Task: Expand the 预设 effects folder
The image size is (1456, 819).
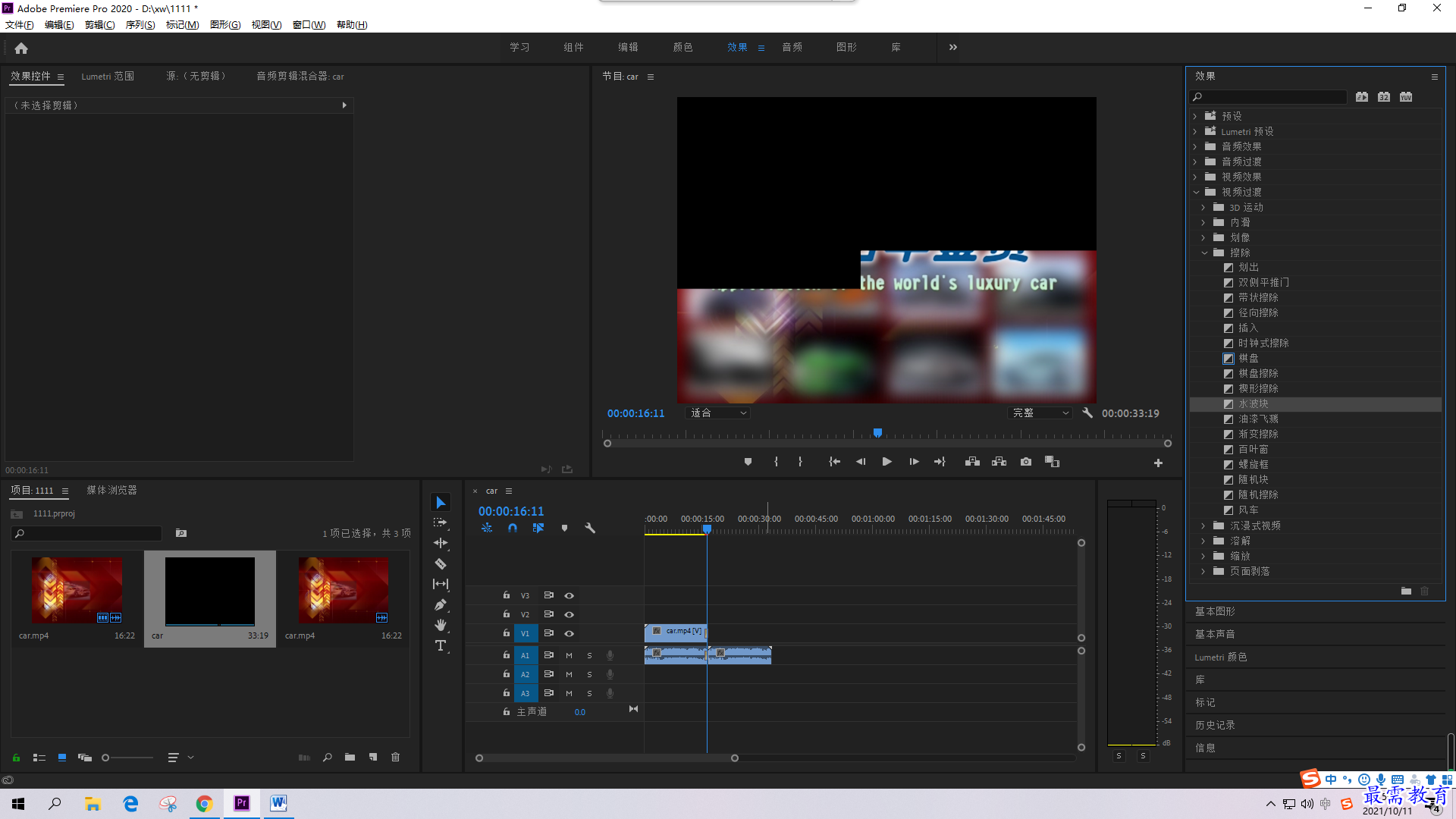Action: pos(1195,116)
